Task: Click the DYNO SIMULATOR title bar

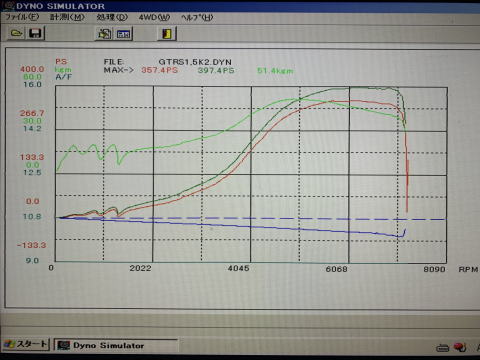Action: tap(240, 6)
